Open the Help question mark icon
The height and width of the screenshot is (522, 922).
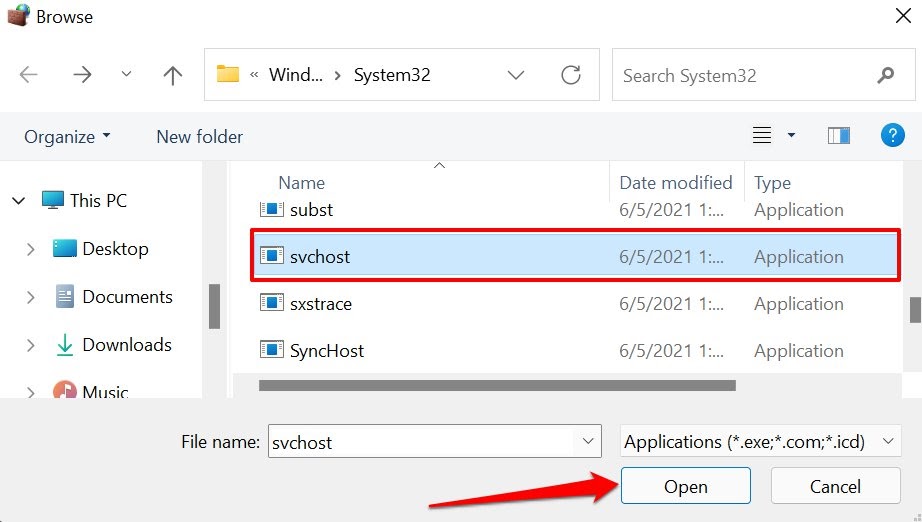[892, 136]
